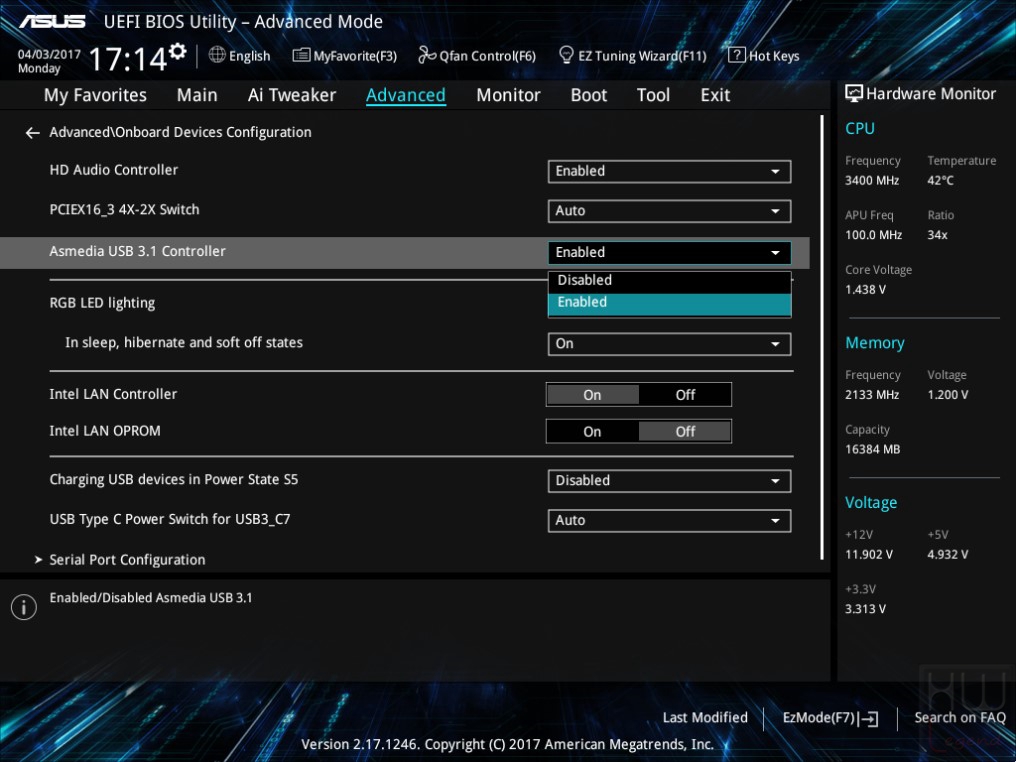Open MyFavorite(F3)
This screenshot has width=1016, height=762.
345,56
